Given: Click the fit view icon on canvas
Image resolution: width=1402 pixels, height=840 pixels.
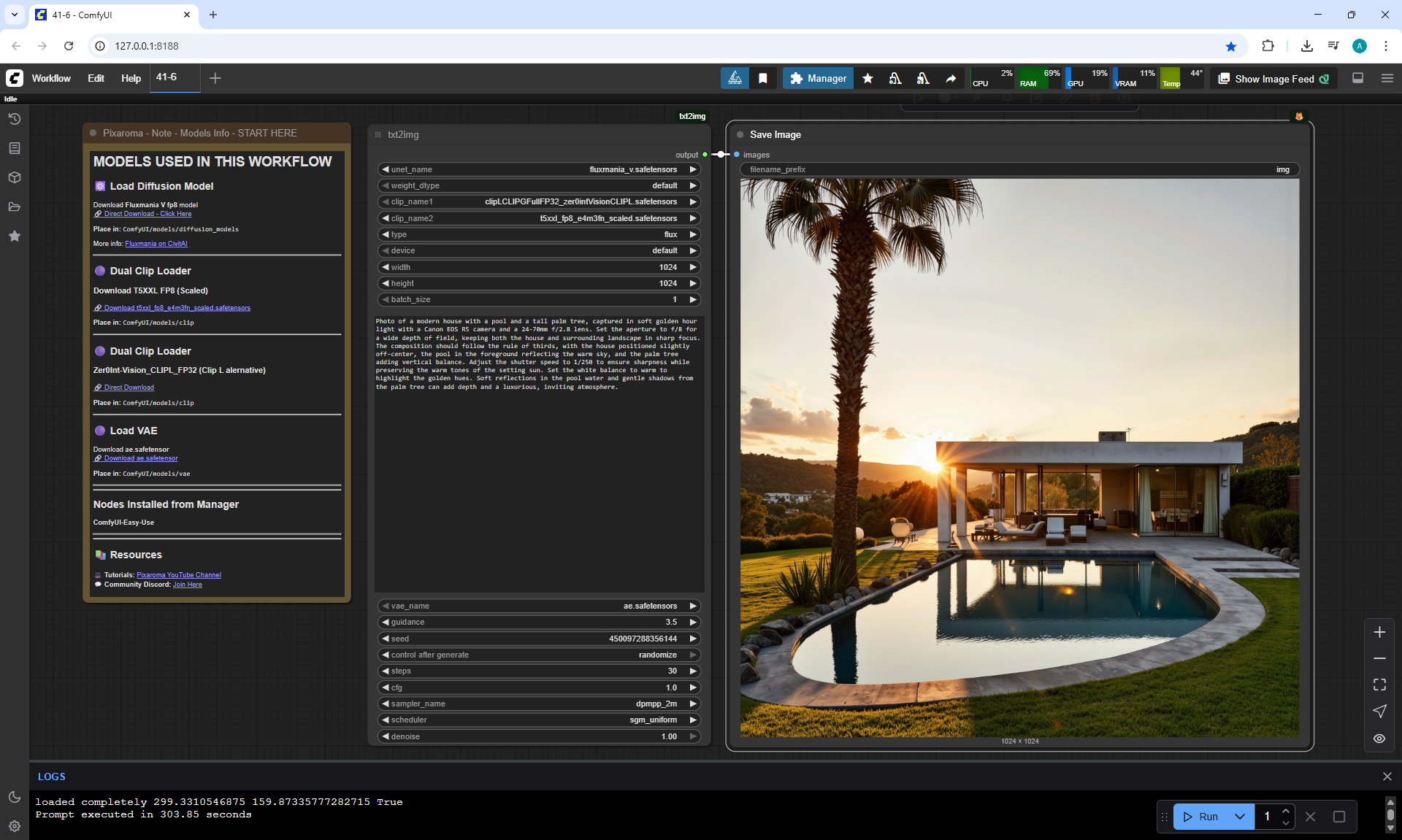Looking at the screenshot, I should [x=1379, y=685].
